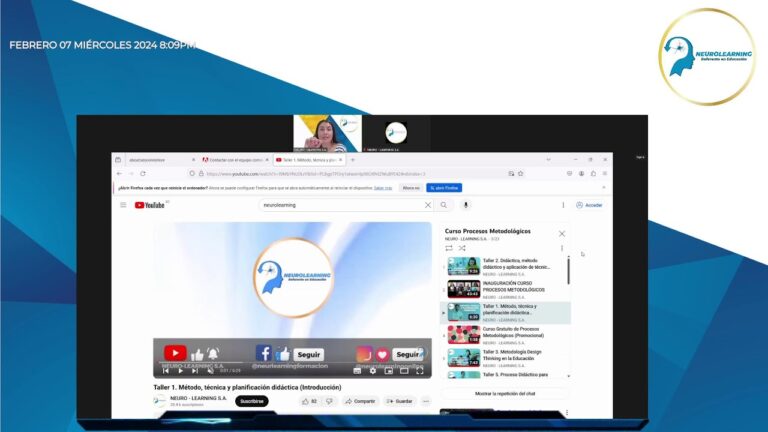Click Ahora no in notification bar
Viewport: 768px width, 432px height.
tap(411, 188)
